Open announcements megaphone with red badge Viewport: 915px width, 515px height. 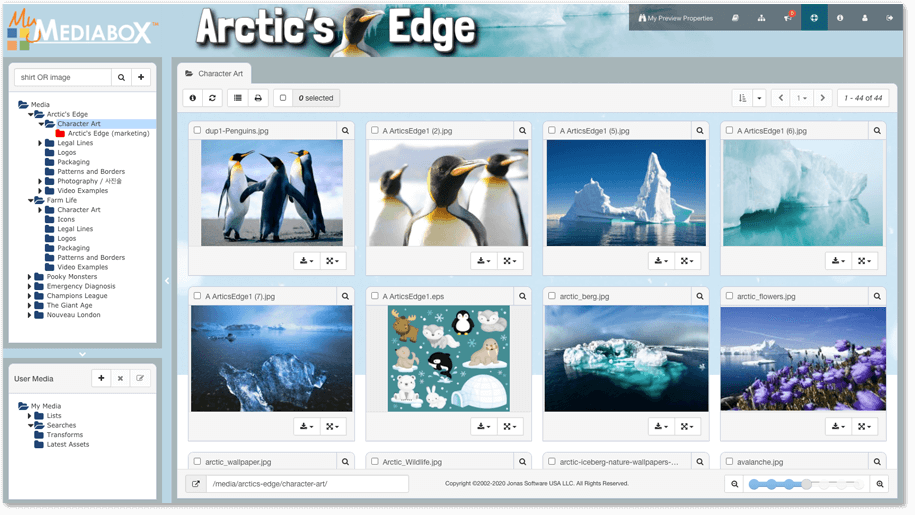tap(788, 17)
